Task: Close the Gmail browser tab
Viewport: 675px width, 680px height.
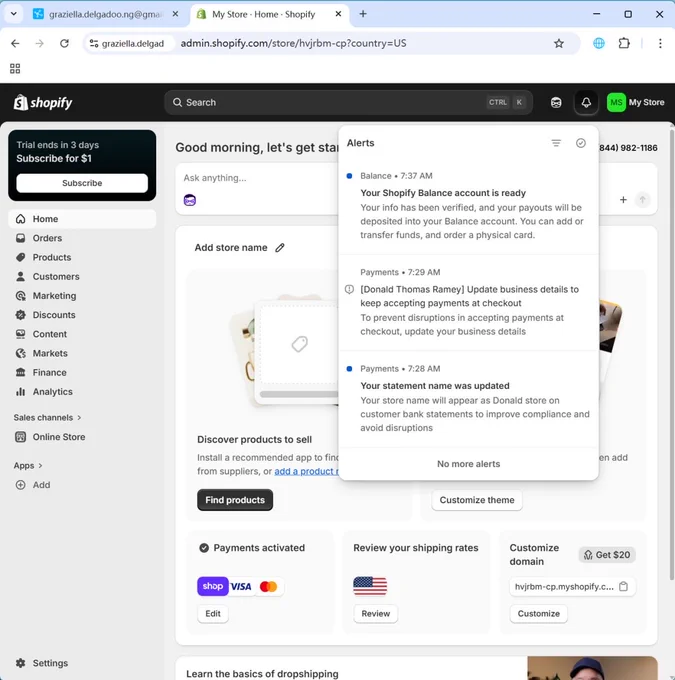Action: 175,14
